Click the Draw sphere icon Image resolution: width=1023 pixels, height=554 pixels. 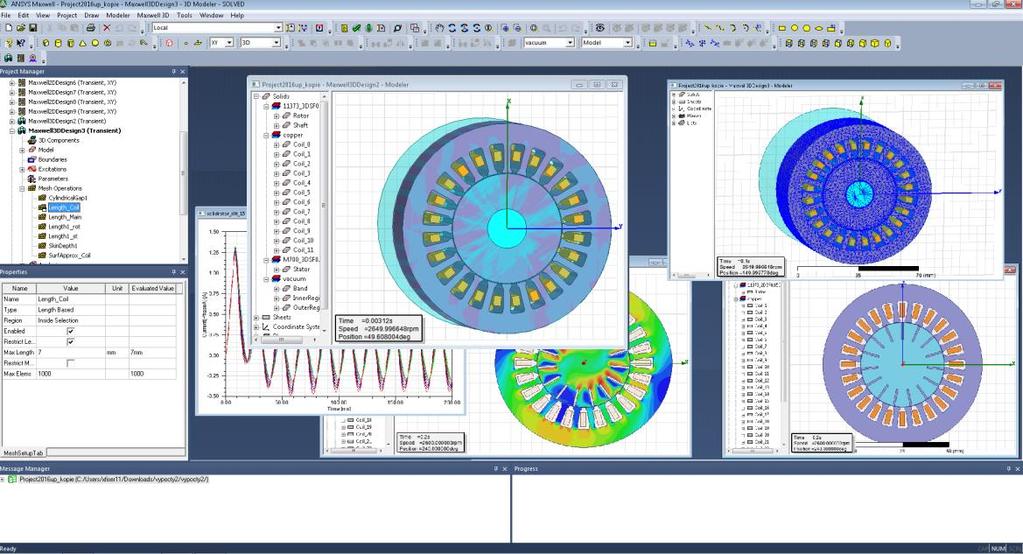pyautogui.click(x=95, y=43)
